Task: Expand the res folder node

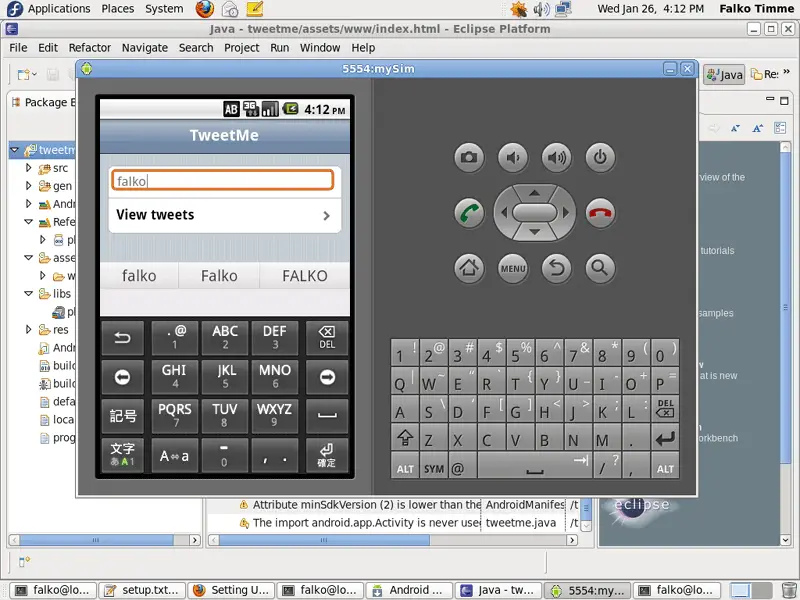Action: tap(29, 330)
